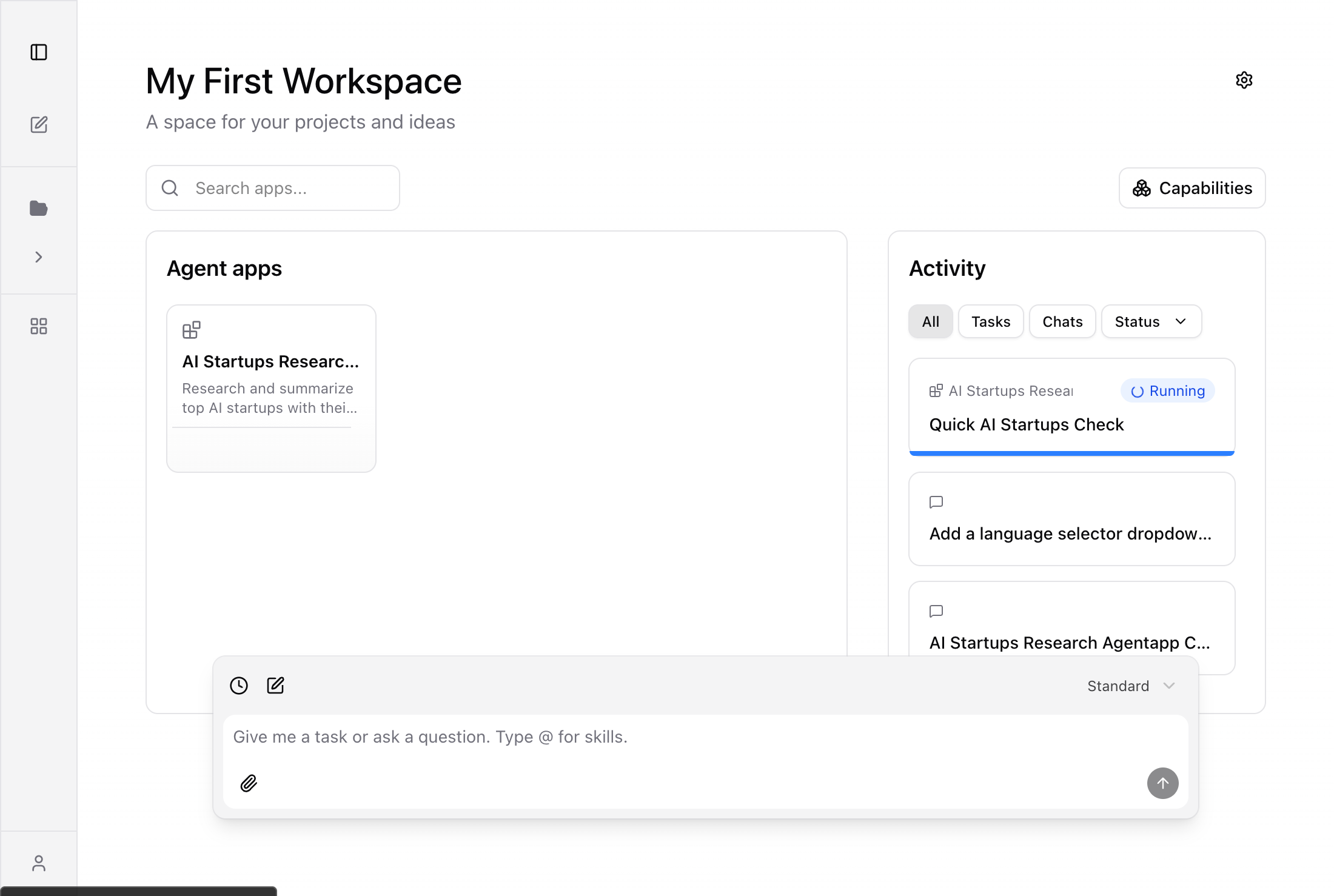Select the All activity filter
Screen dimensions: 1334x896
tap(930, 321)
